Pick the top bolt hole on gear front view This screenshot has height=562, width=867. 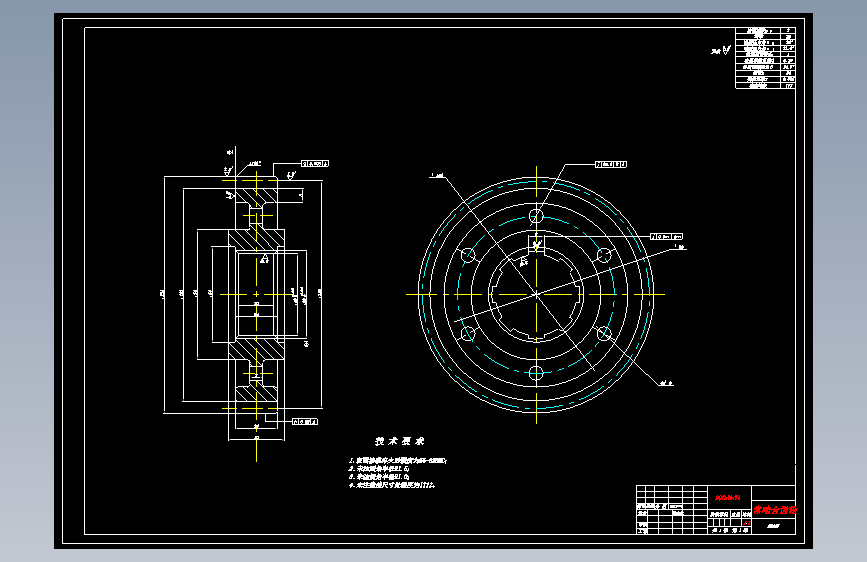[x=536, y=215]
